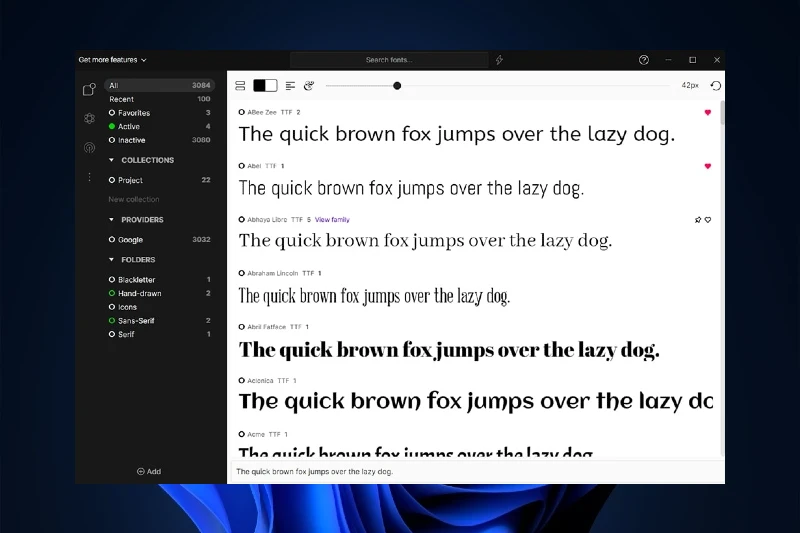
Task: Activate the Abril Fatface font circle
Action: point(242,327)
